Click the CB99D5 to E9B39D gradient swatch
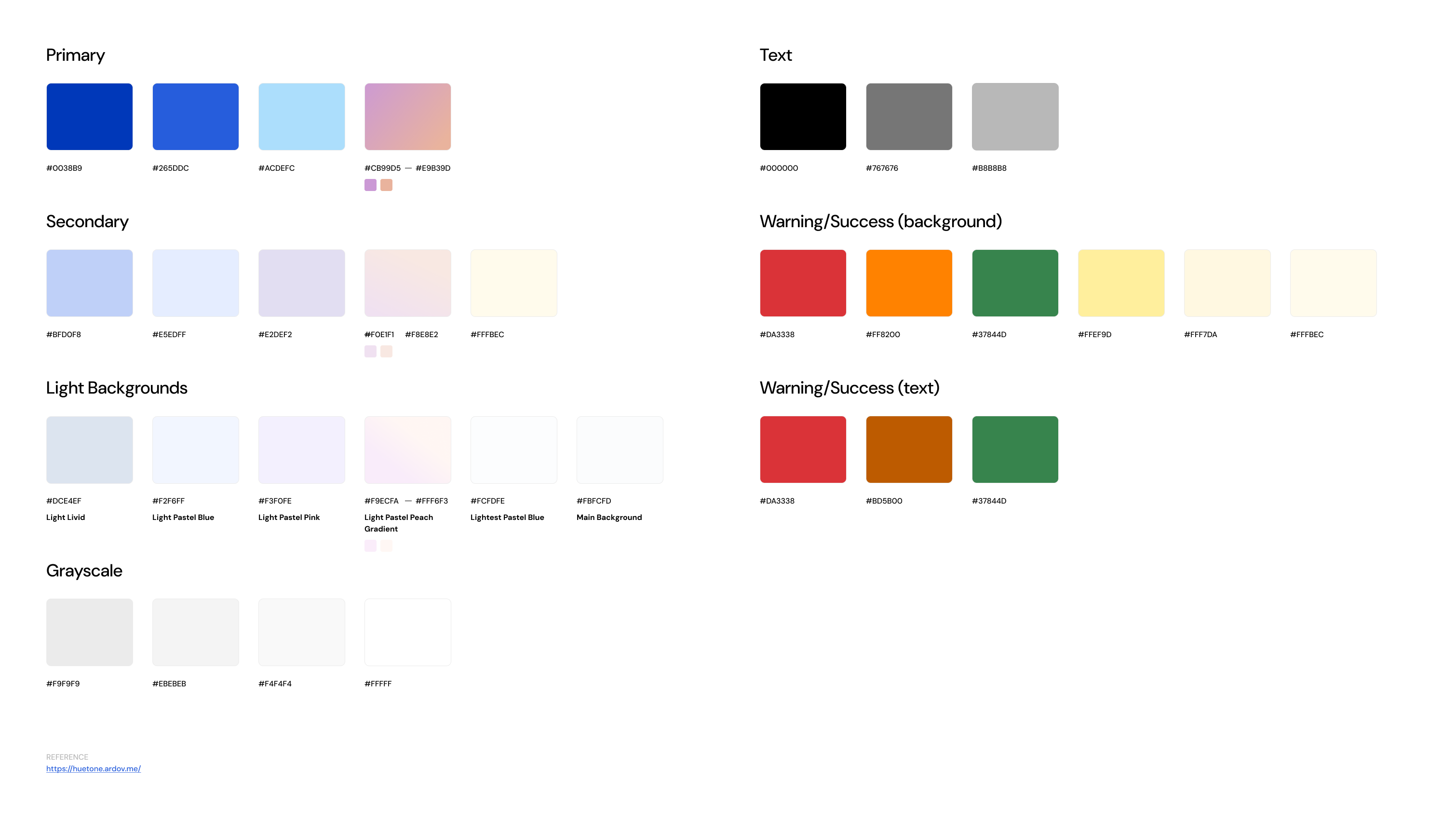Viewport: 1456px width, 819px height. pos(407,117)
